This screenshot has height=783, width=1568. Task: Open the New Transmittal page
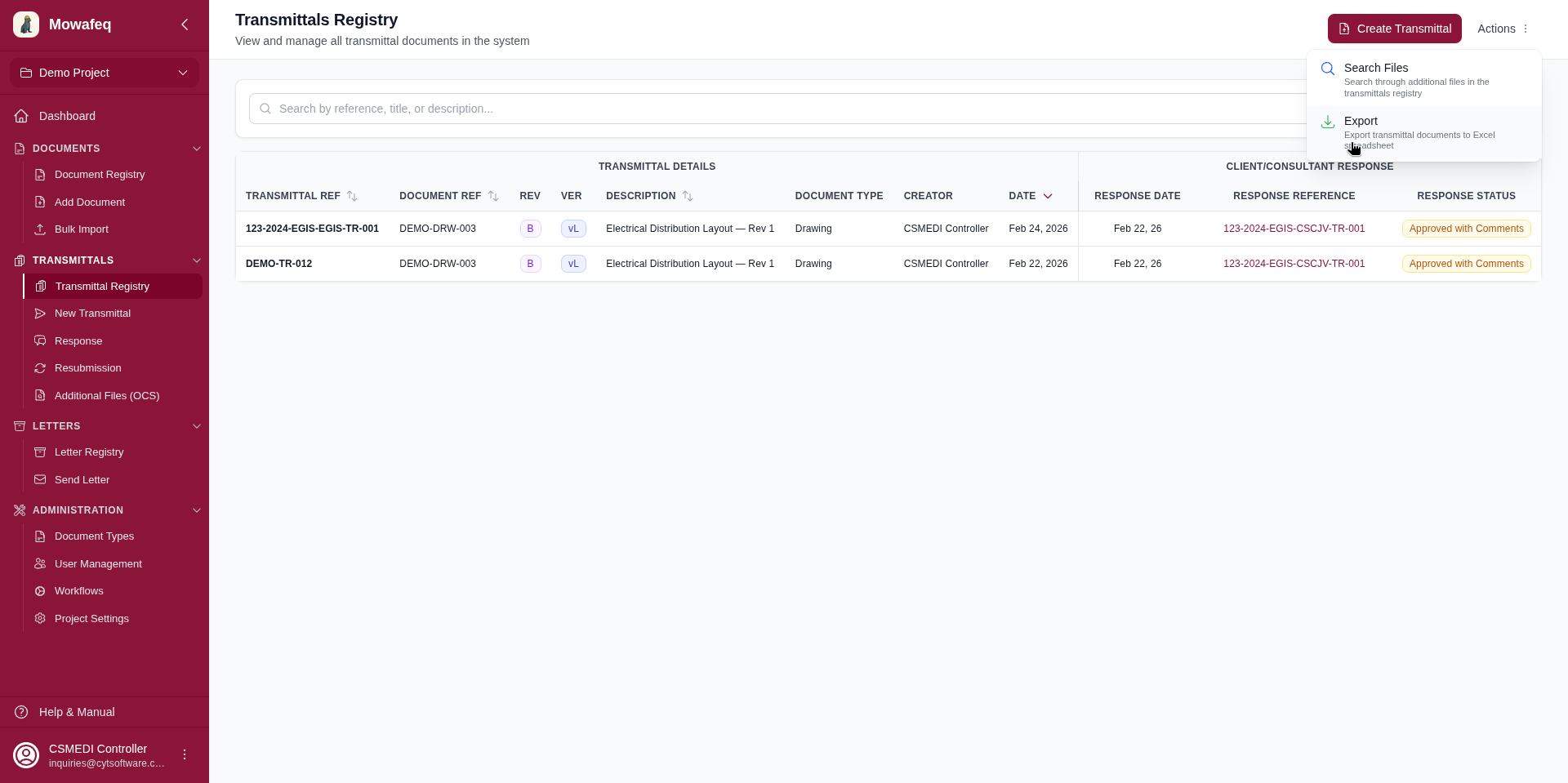[92, 313]
